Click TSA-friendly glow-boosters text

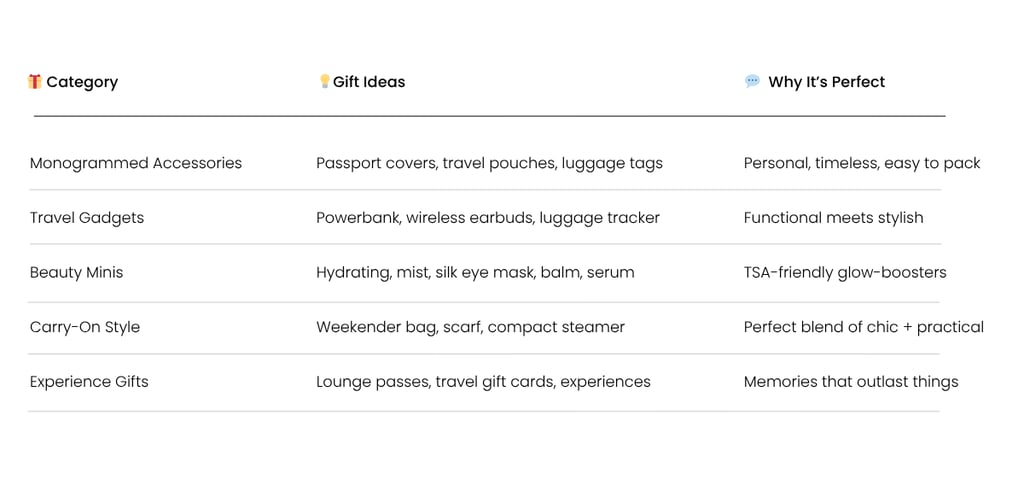845,272
